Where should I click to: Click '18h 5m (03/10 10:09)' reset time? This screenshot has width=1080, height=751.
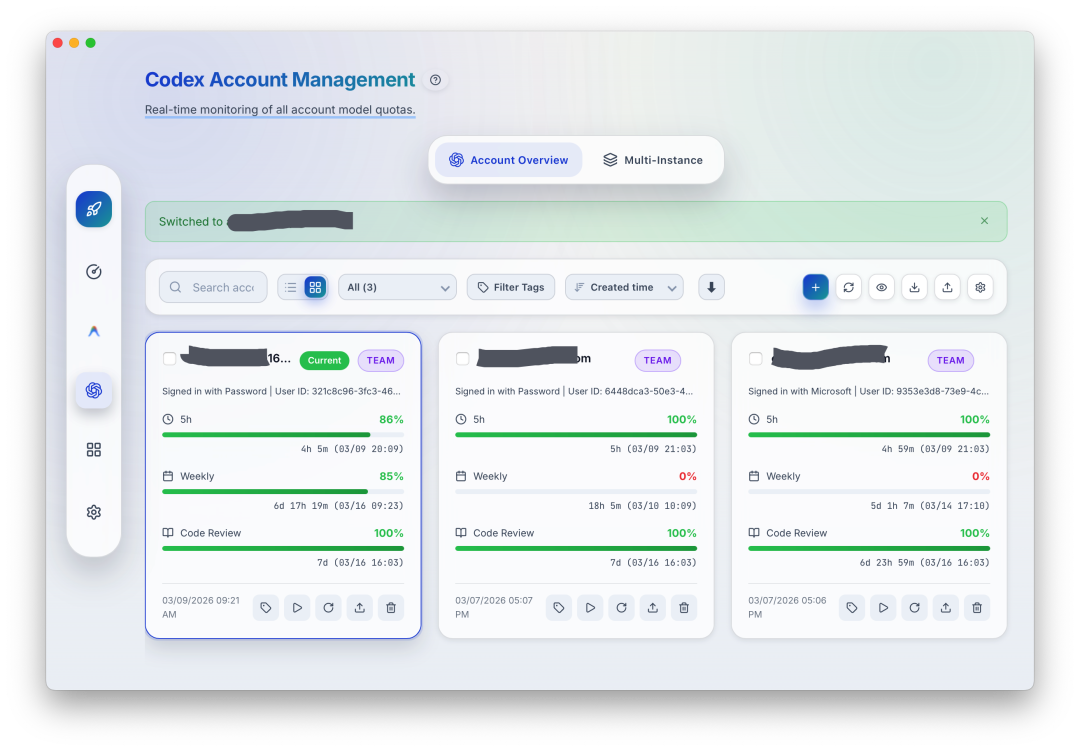642,506
